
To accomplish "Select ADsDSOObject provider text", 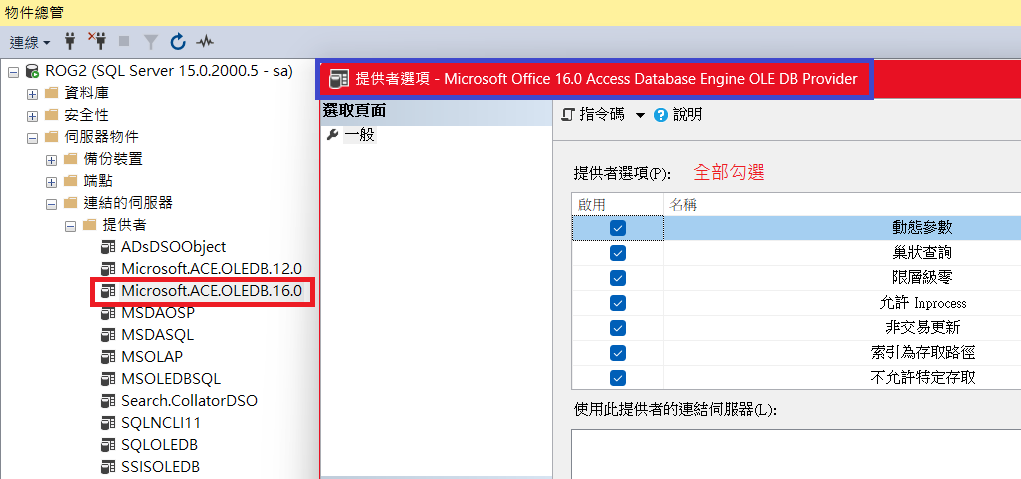I will point(174,247).
